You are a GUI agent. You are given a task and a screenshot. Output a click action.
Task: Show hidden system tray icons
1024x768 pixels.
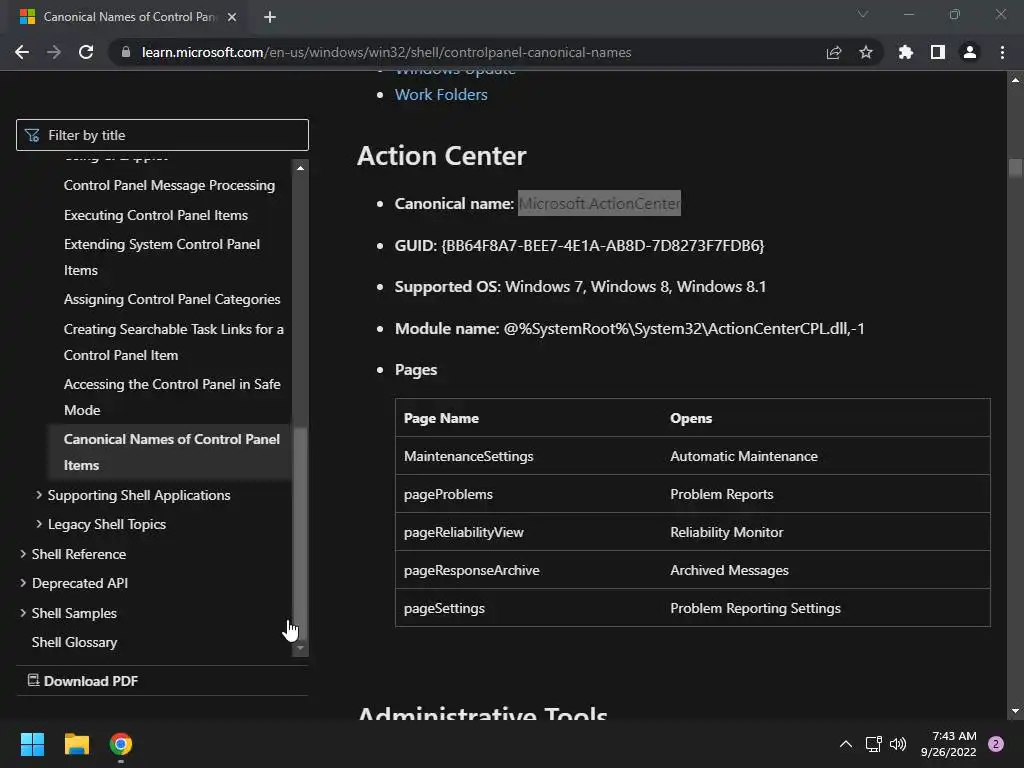(x=846, y=744)
